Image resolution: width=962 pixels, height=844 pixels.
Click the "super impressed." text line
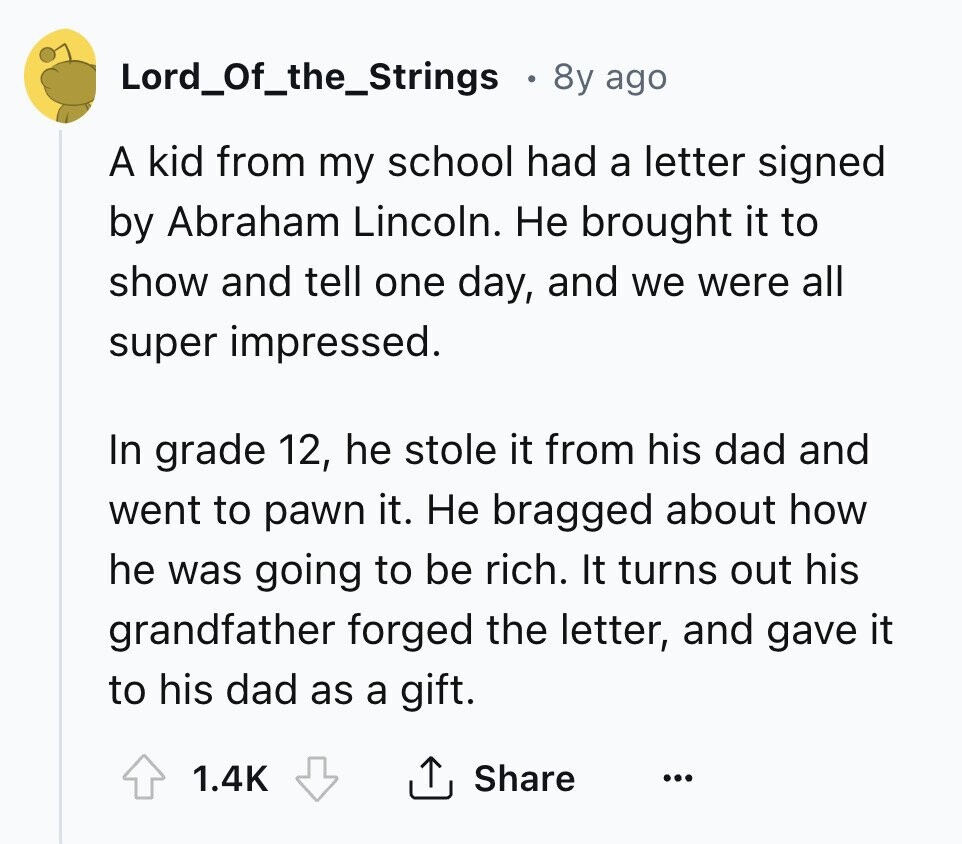(274, 343)
